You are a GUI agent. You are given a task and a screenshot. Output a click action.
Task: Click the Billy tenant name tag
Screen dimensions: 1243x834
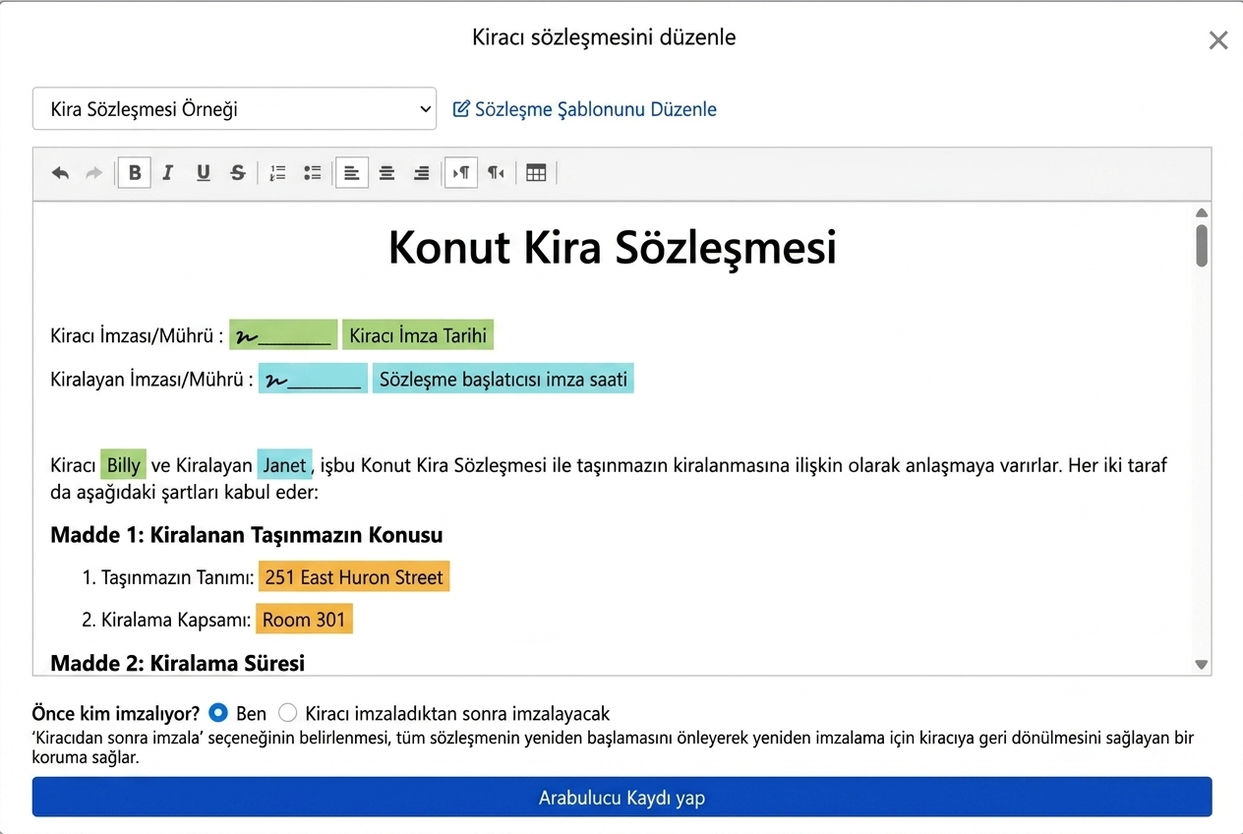[124, 465]
